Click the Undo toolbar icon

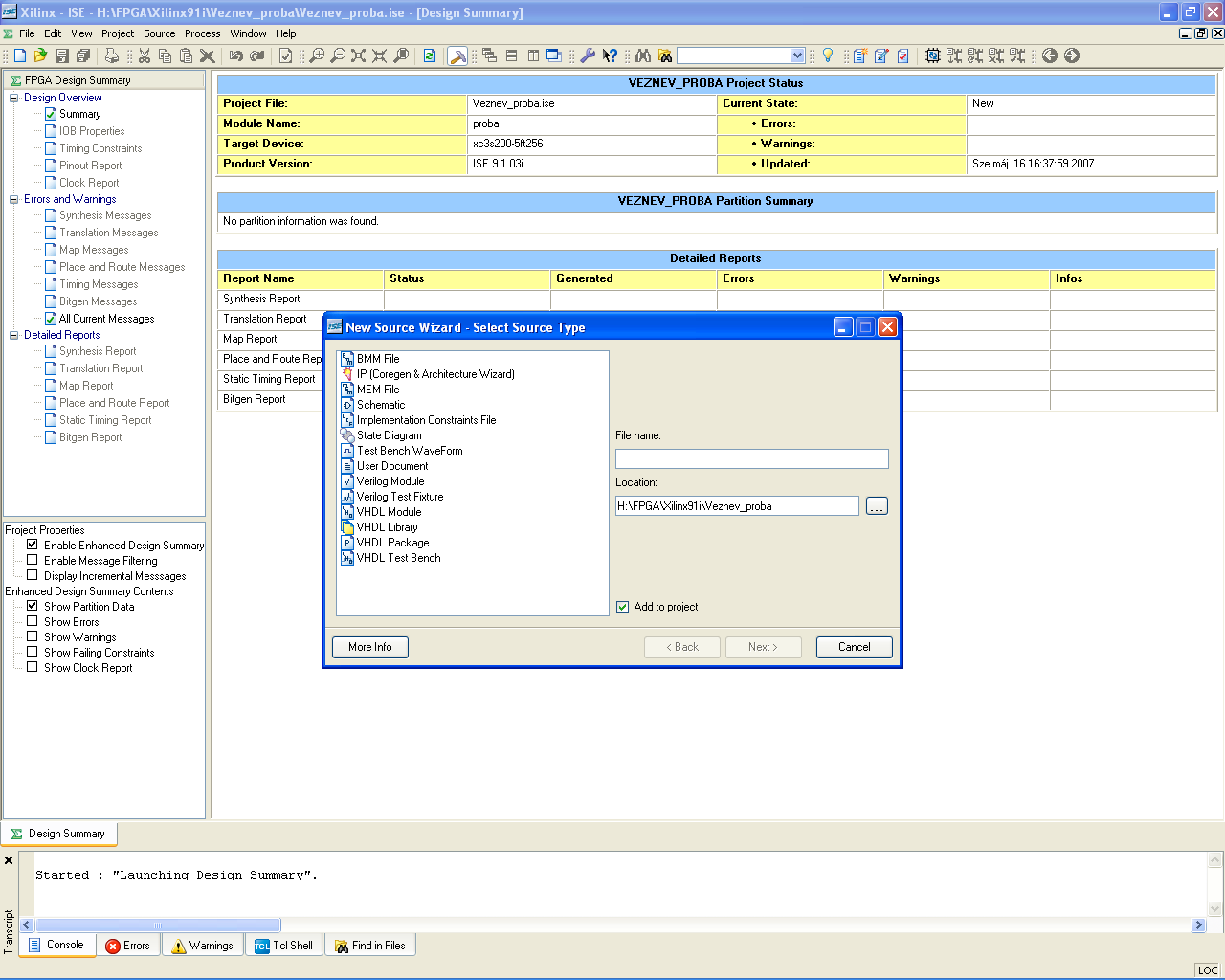click(x=236, y=56)
